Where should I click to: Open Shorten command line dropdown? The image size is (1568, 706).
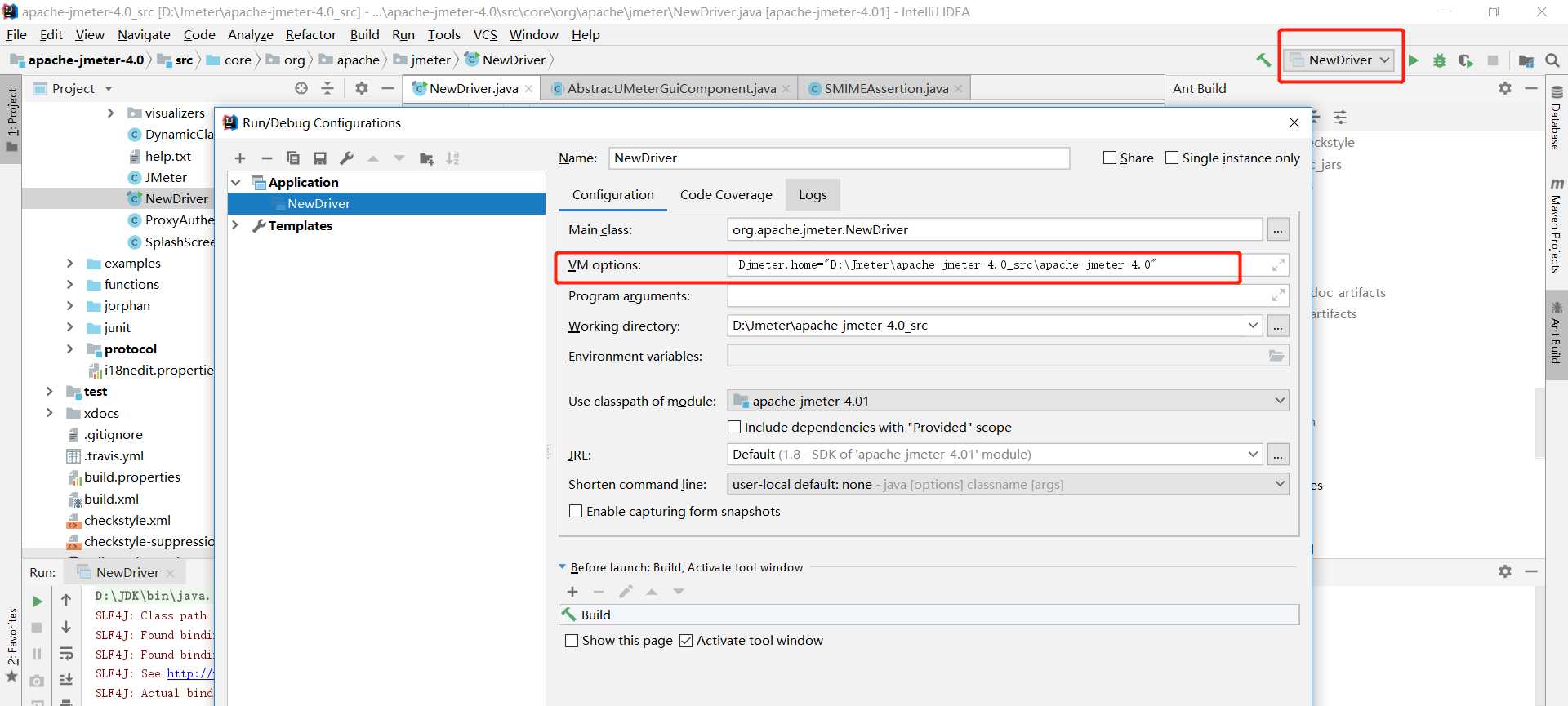1280,484
